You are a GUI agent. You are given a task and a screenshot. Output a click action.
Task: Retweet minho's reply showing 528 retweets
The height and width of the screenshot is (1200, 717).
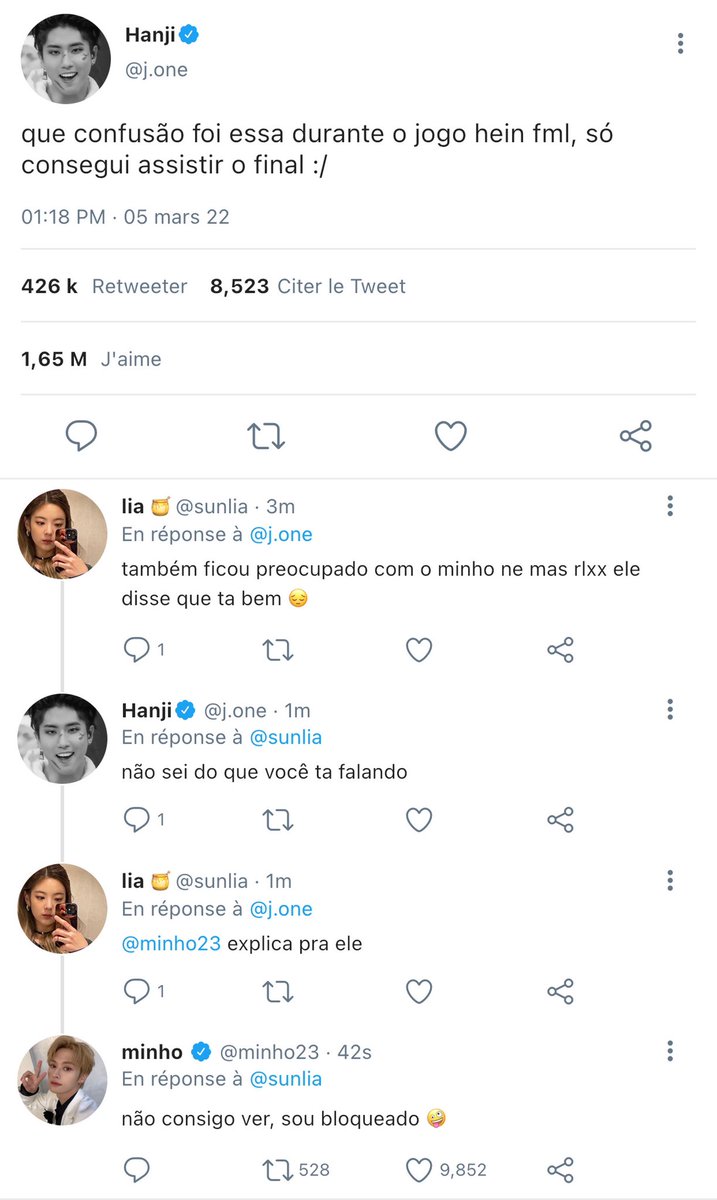[296, 1169]
